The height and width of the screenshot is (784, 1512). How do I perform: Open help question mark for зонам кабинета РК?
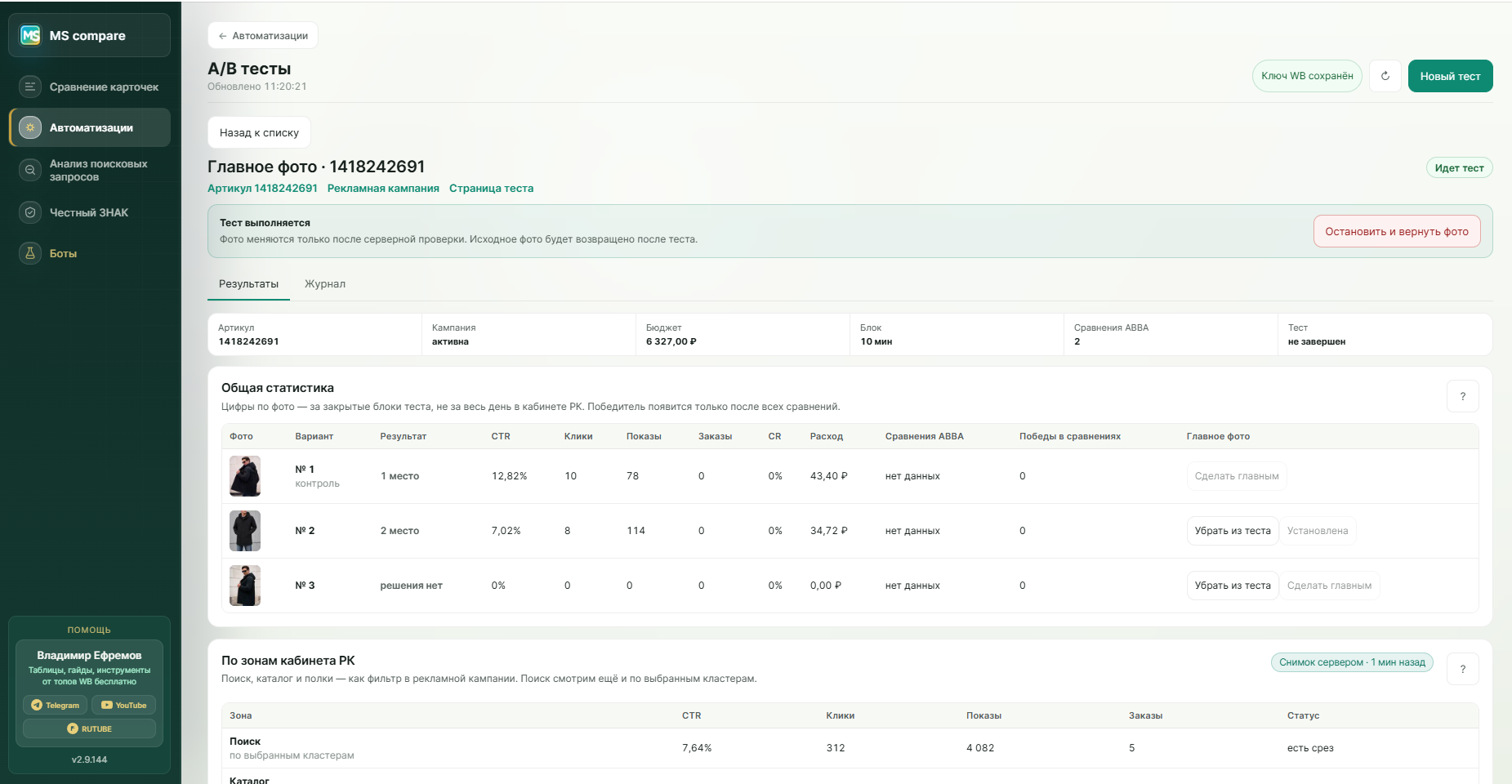coord(1463,669)
